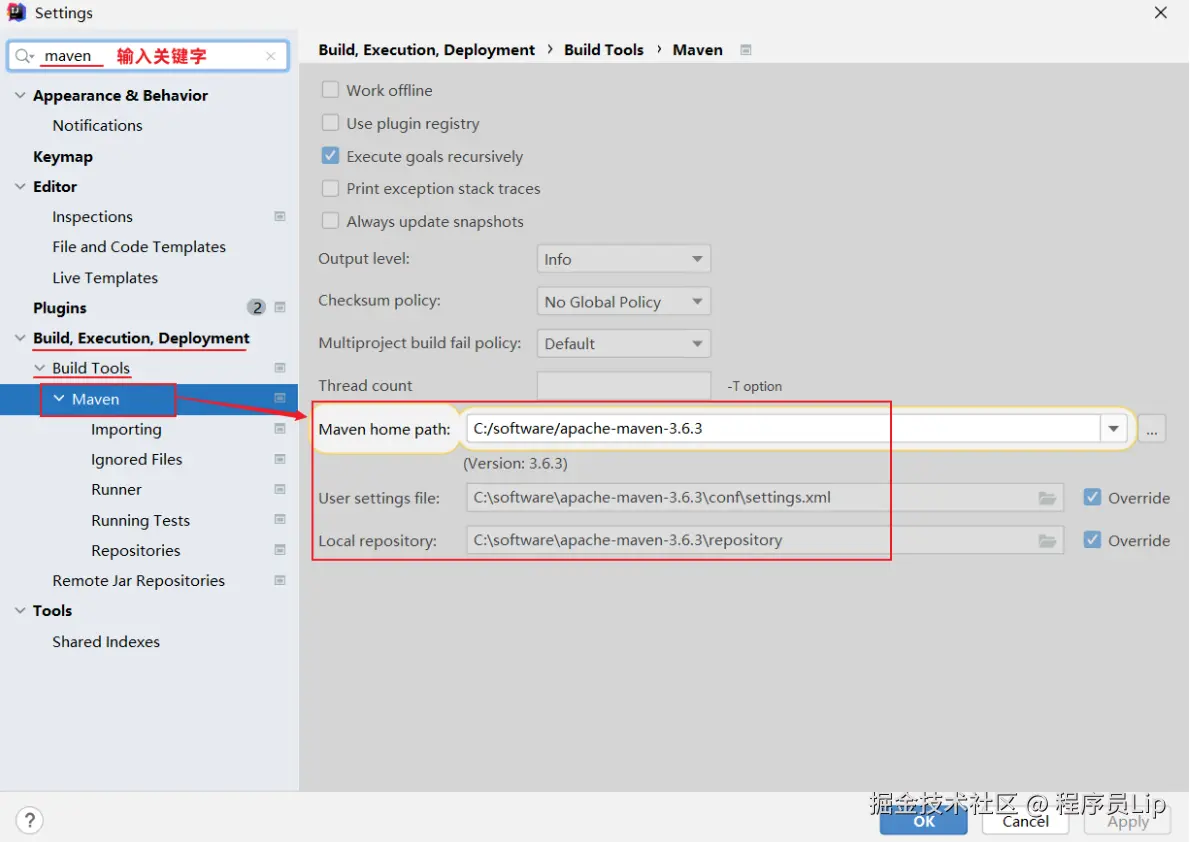This screenshot has height=842, width=1190.
Task: Click project-level icon next to Remote Jar Repositories
Action: coord(279,580)
